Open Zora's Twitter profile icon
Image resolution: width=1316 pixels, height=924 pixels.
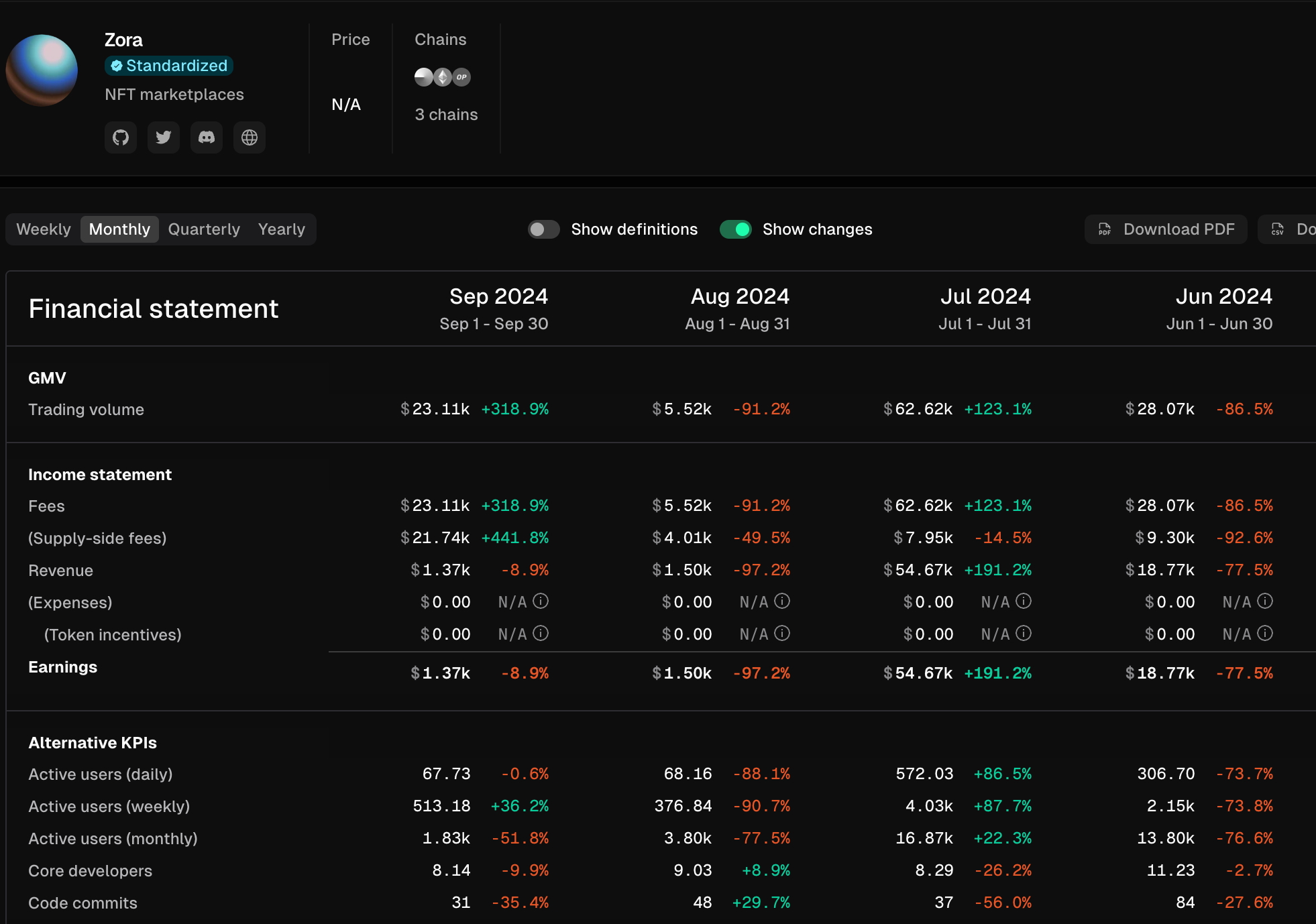(x=164, y=137)
